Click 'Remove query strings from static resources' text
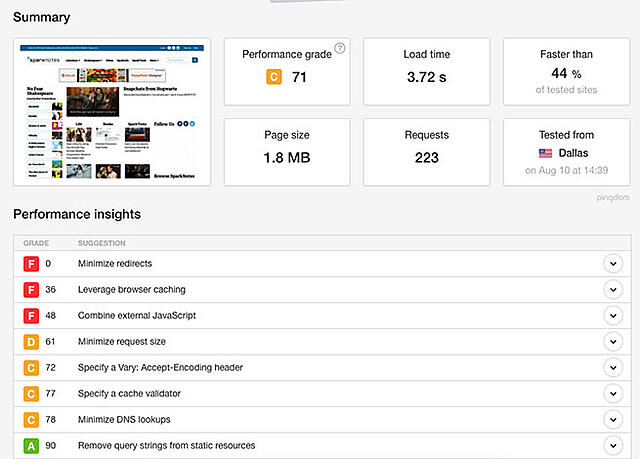This screenshot has width=640, height=459. click(x=167, y=446)
